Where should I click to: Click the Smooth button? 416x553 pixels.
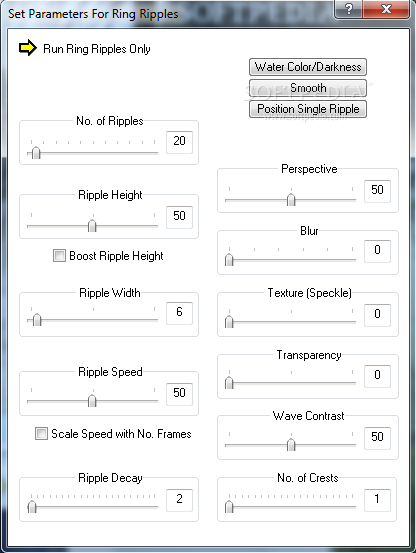(x=308, y=88)
